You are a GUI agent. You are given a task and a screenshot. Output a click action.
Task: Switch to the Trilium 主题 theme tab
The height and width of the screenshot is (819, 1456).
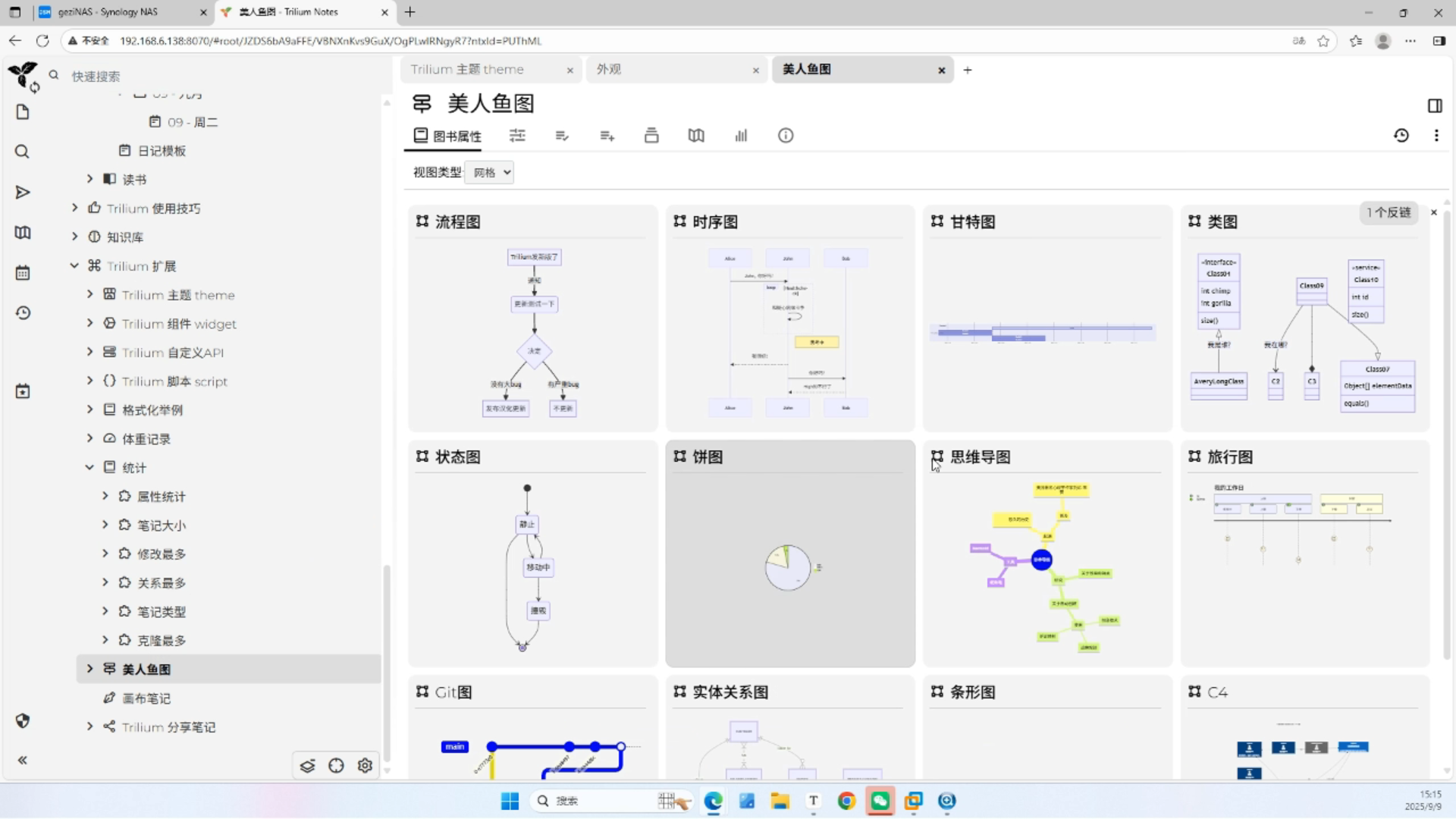tap(467, 69)
